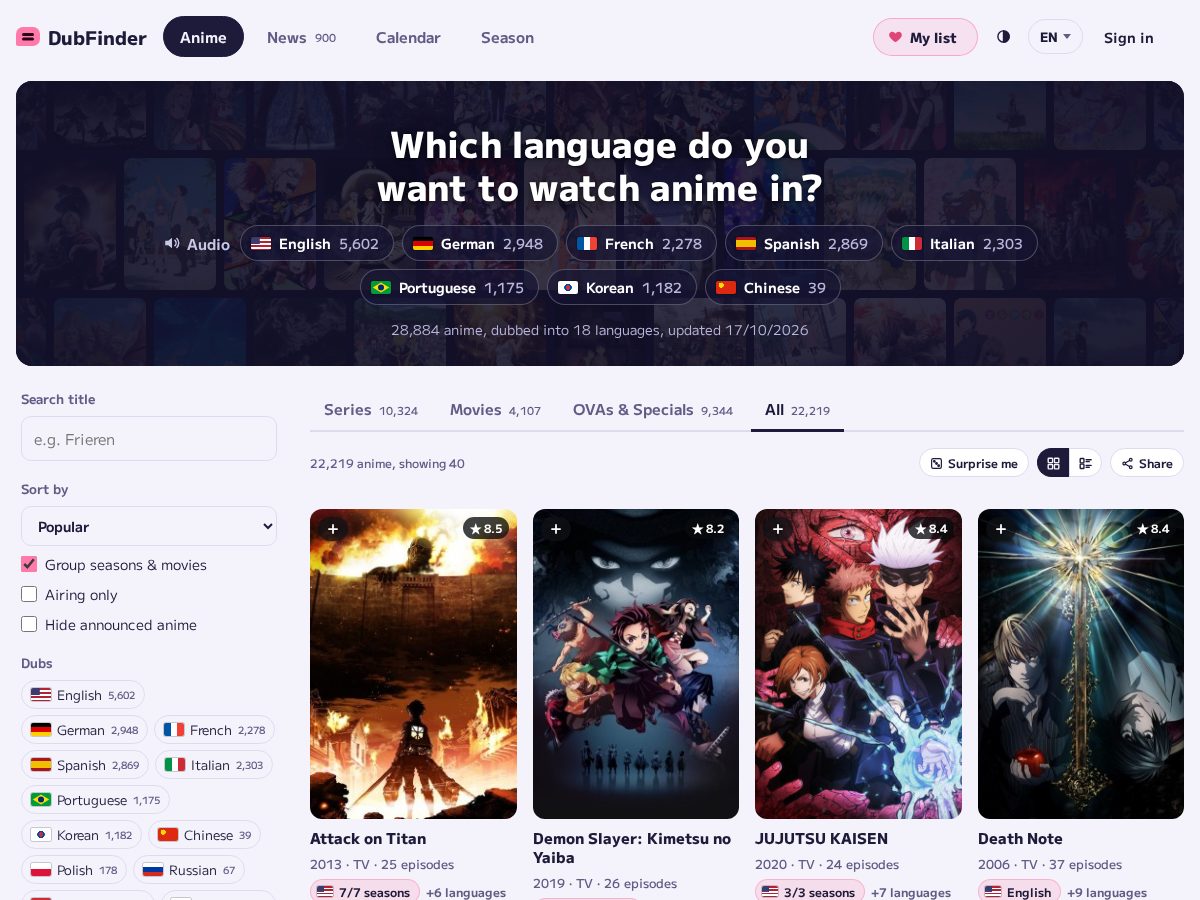Open the EN site language dropdown
The image size is (1200, 900).
pos(1055,37)
